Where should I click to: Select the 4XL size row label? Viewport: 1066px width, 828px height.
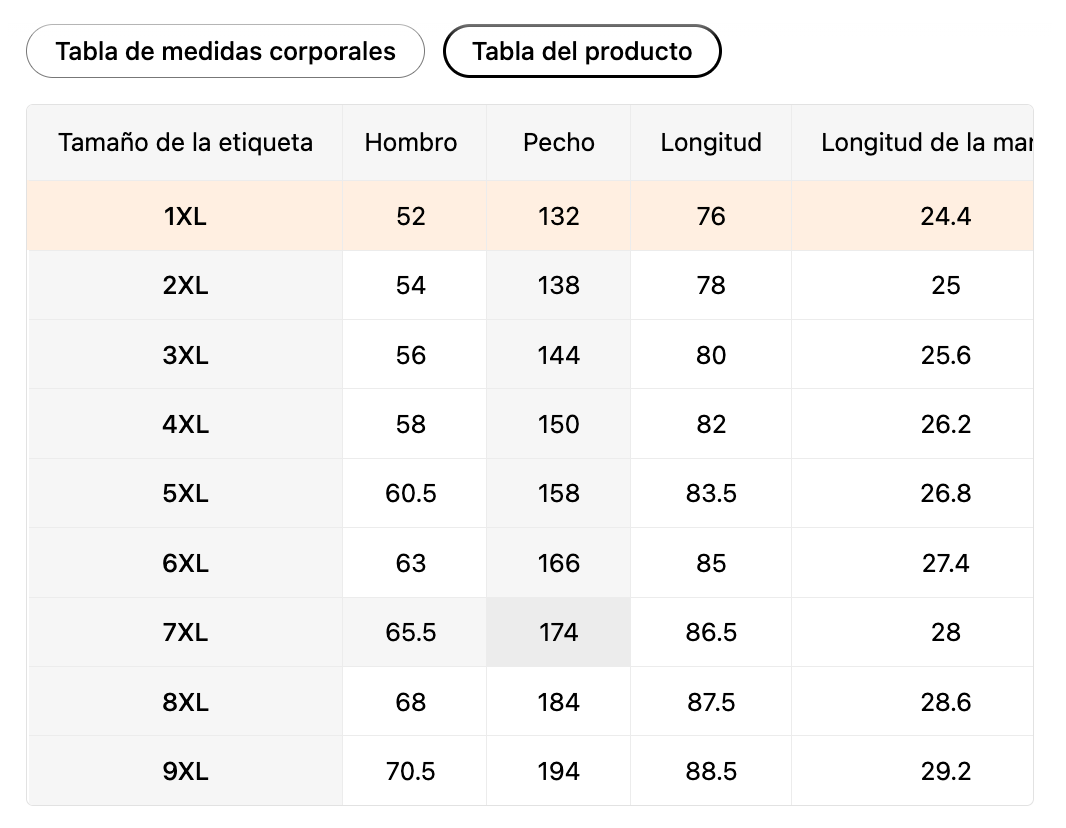coord(185,424)
